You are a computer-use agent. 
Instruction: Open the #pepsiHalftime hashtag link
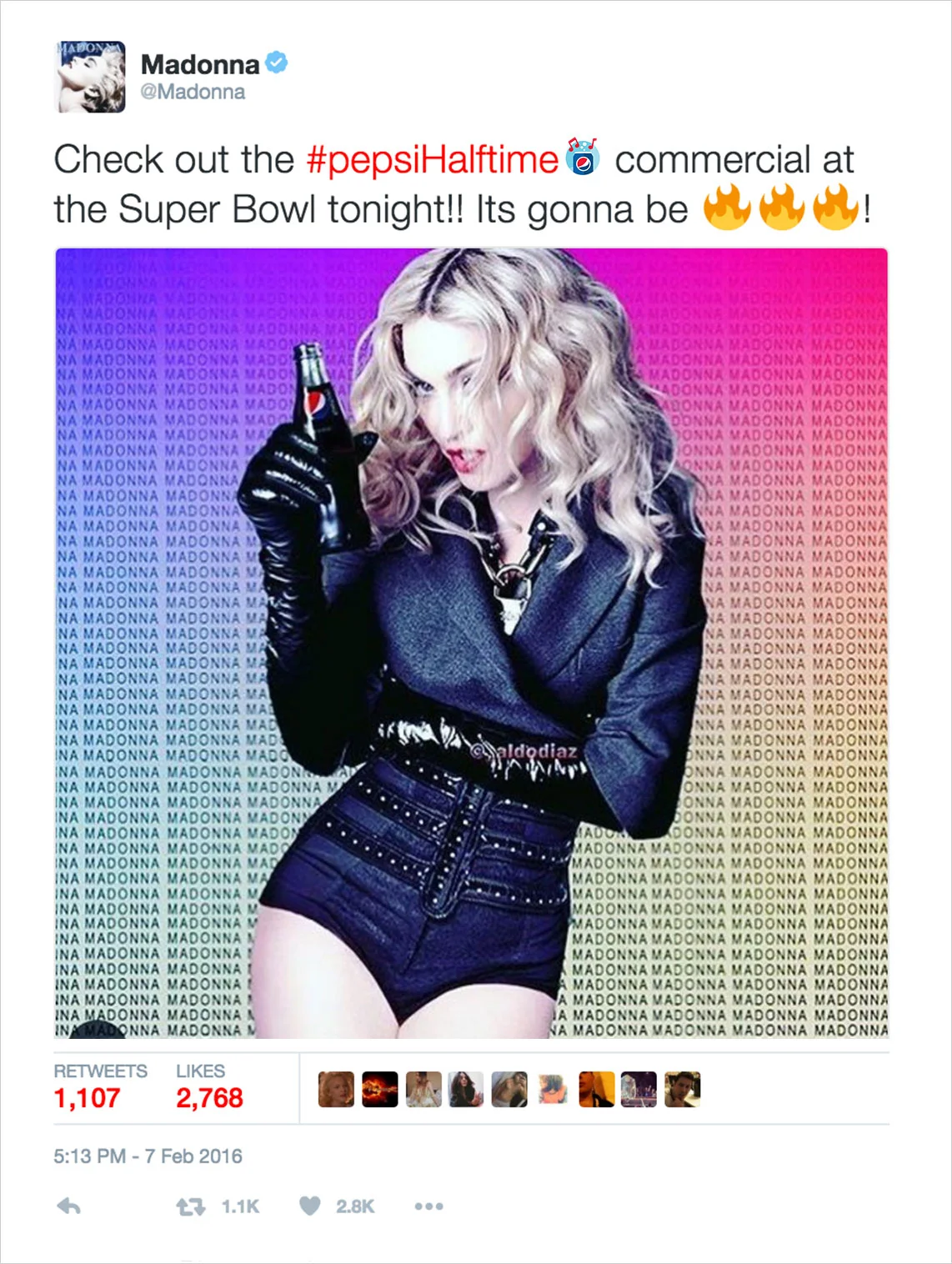[432, 159]
